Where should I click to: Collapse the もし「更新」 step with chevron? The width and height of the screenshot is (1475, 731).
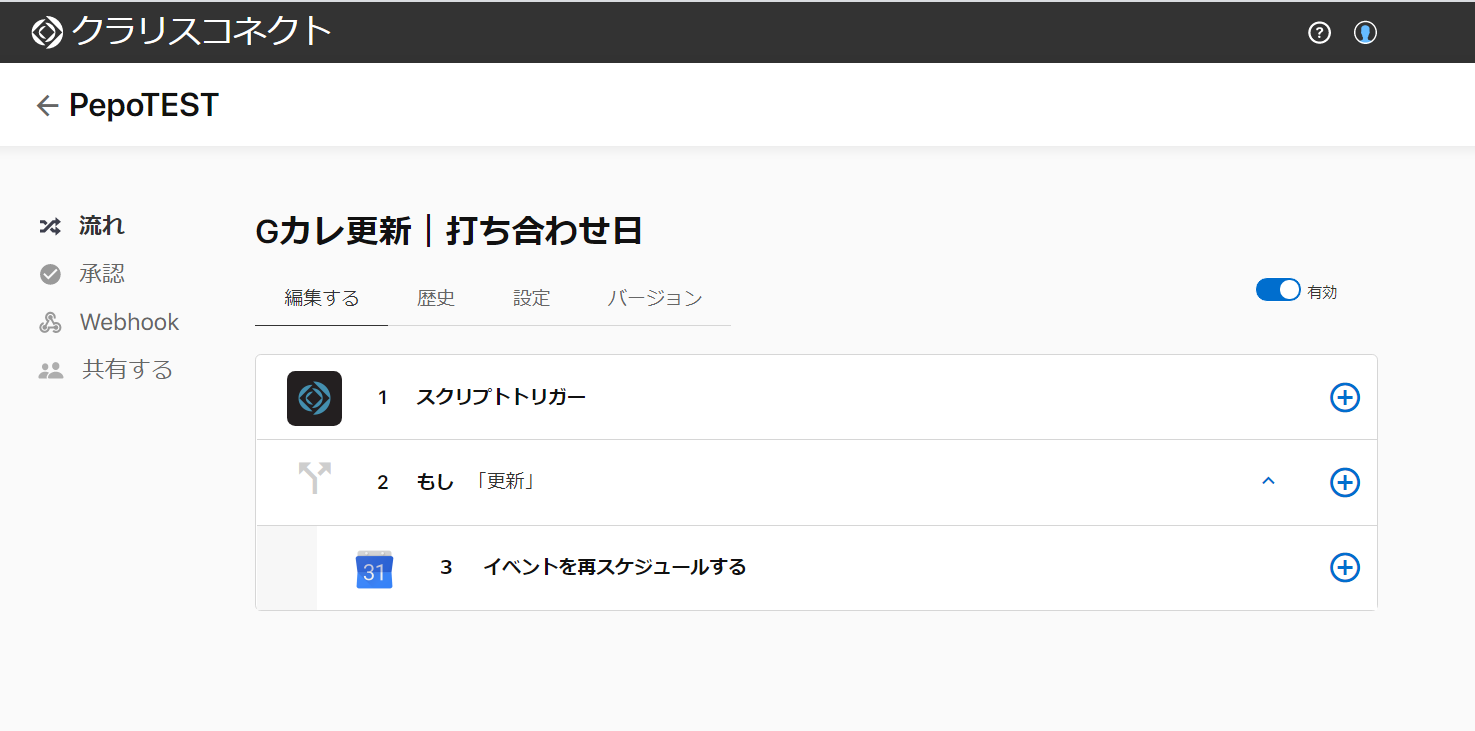click(x=1268, y=482)
